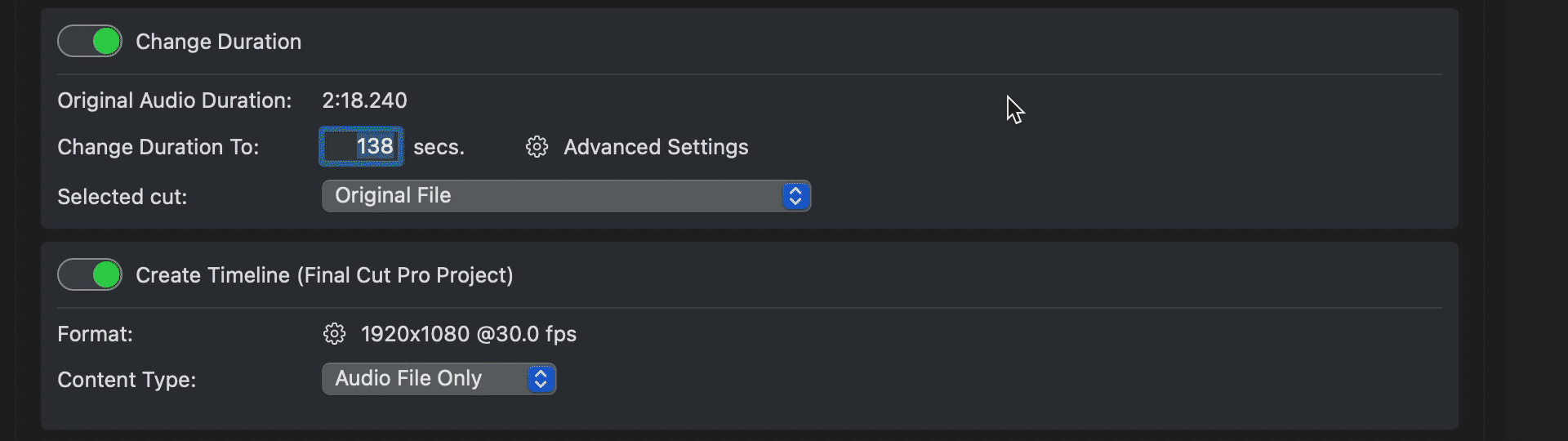Screen dimensions: 1568x441
Task: Click the Format gear icon
Action: click(334, 334)
